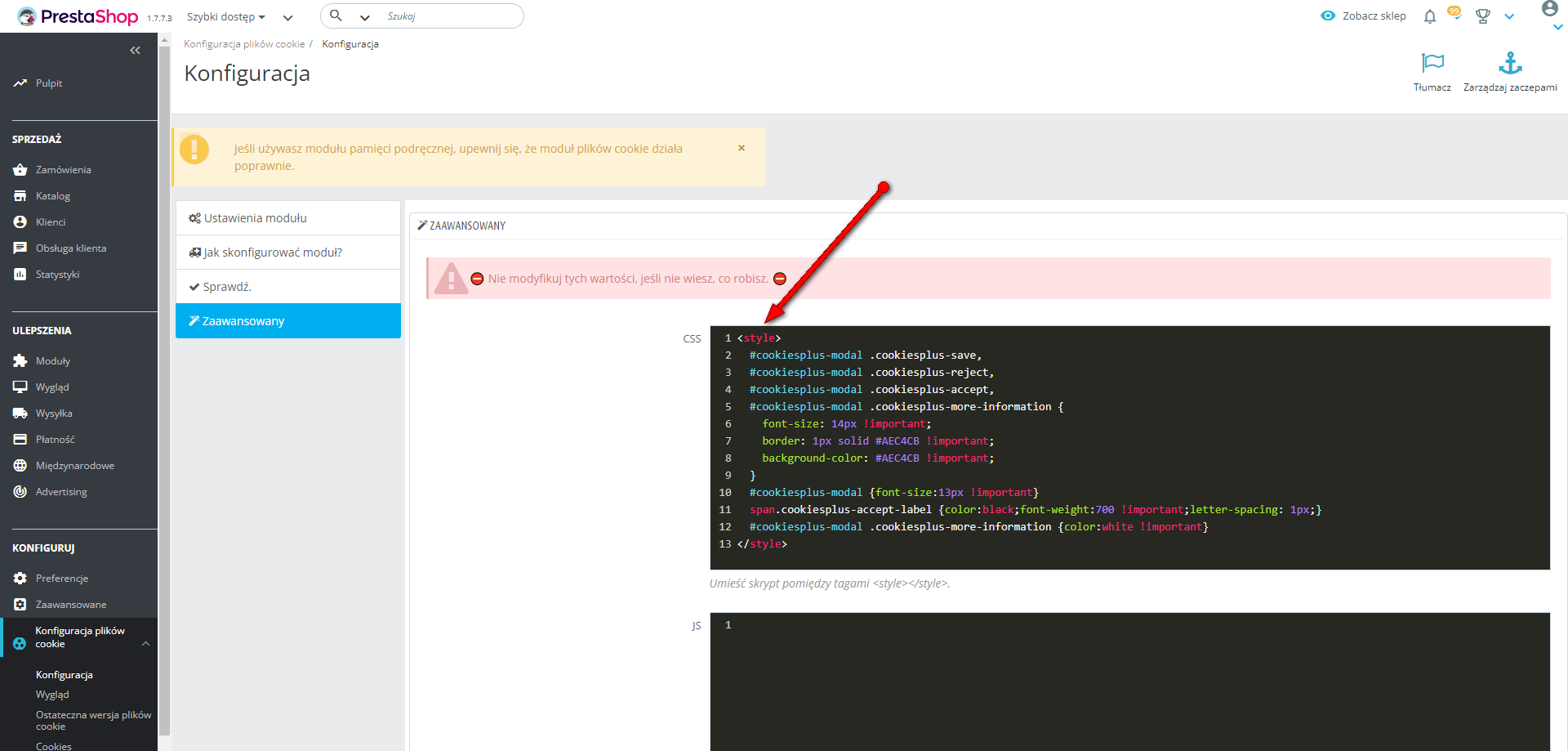Click Konfiguracja plików cookie breadcrumb link

[243, 44]
